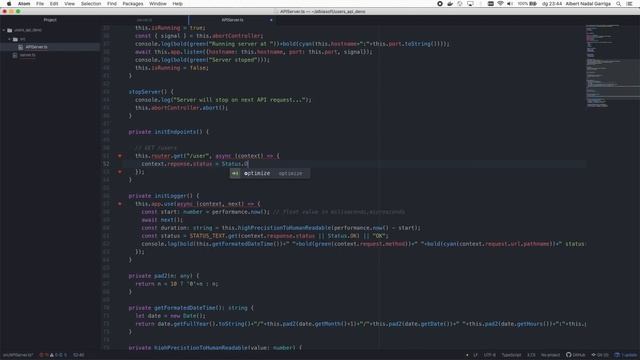The width and height of the screenshot is (640, 360).
Task: Open the Window menu
Action: click(158, 4)
